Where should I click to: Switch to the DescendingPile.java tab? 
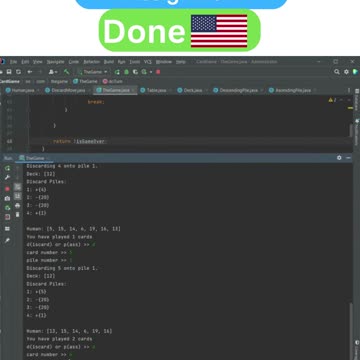click(239, 90)
